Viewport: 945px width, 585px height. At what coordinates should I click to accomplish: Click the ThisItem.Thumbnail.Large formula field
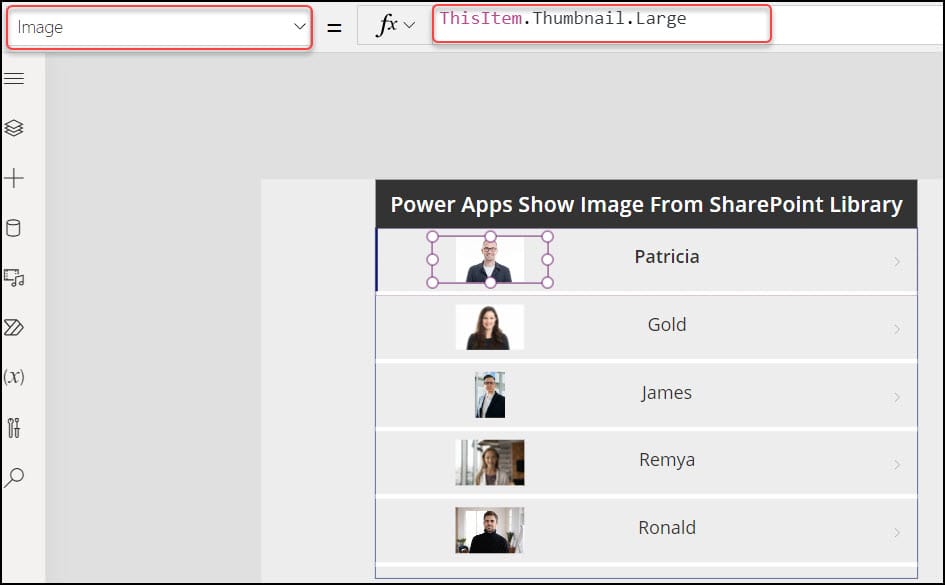[601, 23]
